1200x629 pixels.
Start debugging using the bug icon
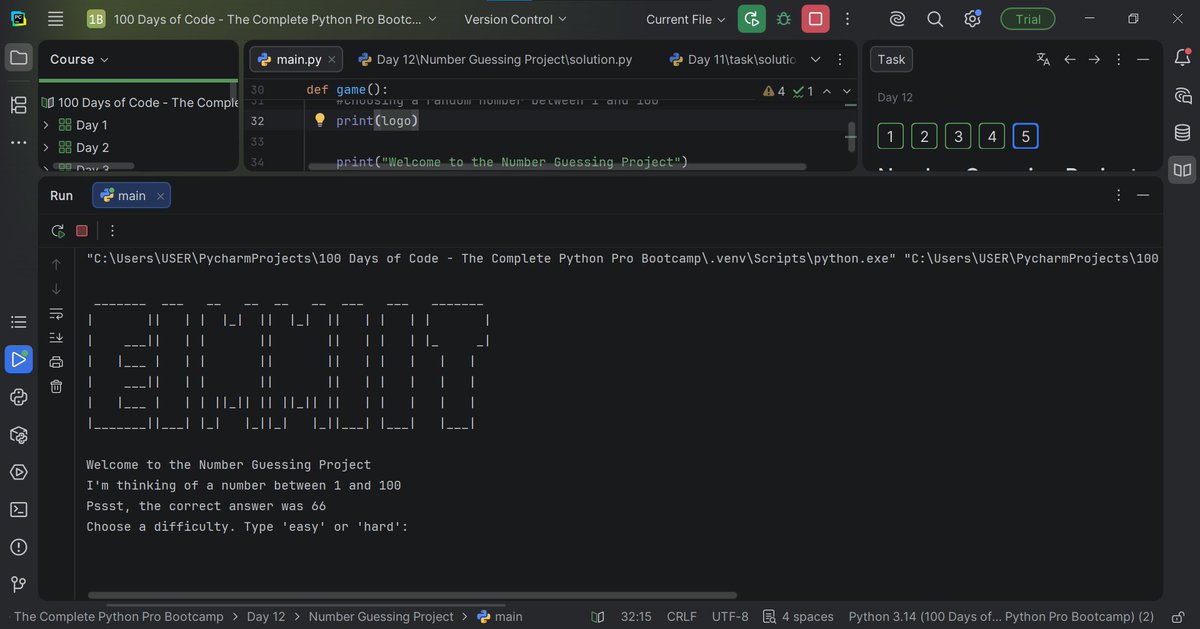(x=783, y=18)
